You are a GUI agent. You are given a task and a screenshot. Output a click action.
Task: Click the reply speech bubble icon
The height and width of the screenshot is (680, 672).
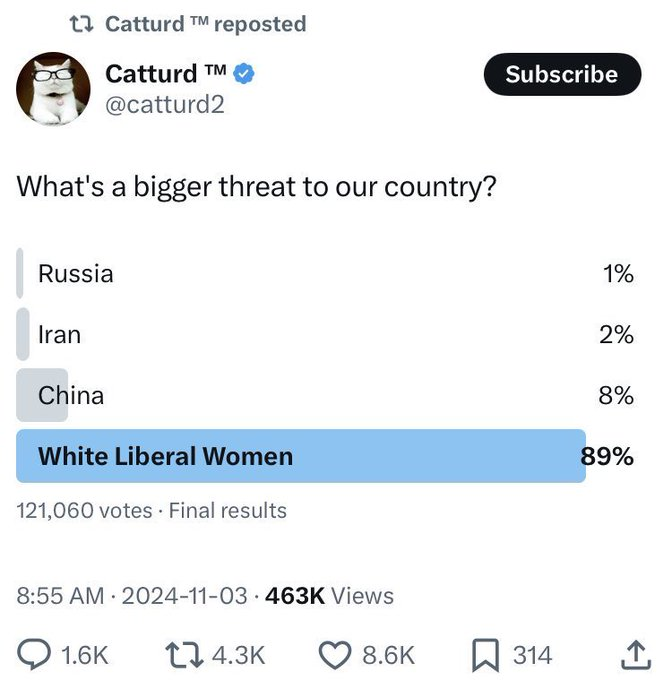36,654
